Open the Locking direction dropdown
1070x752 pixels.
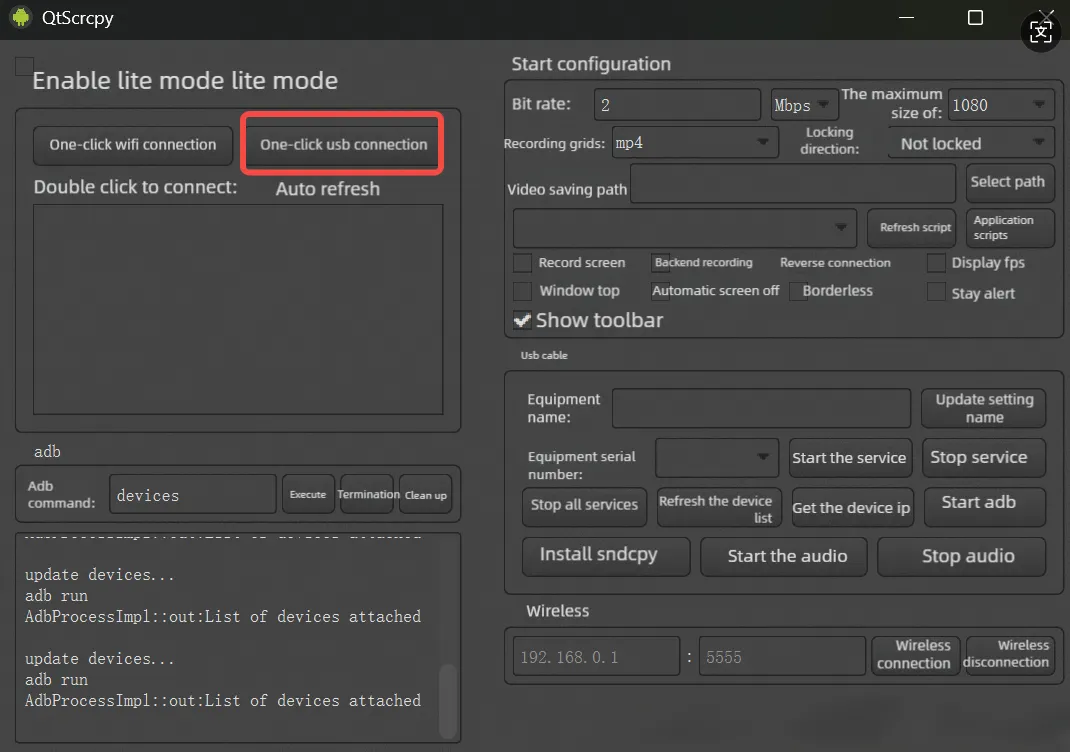970,143
